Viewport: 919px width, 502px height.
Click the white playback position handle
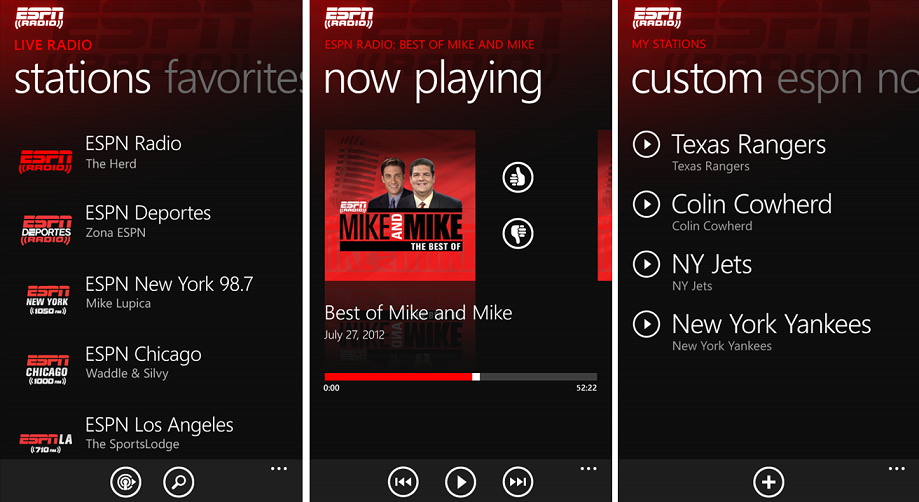[476, 377]
